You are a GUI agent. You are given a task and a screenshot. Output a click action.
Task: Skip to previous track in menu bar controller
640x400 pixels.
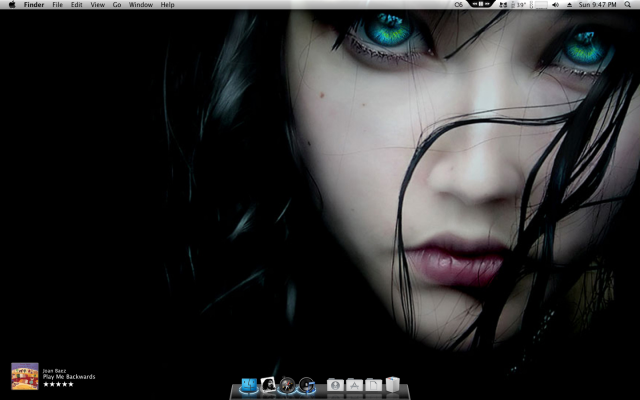[x=474, y=4]
